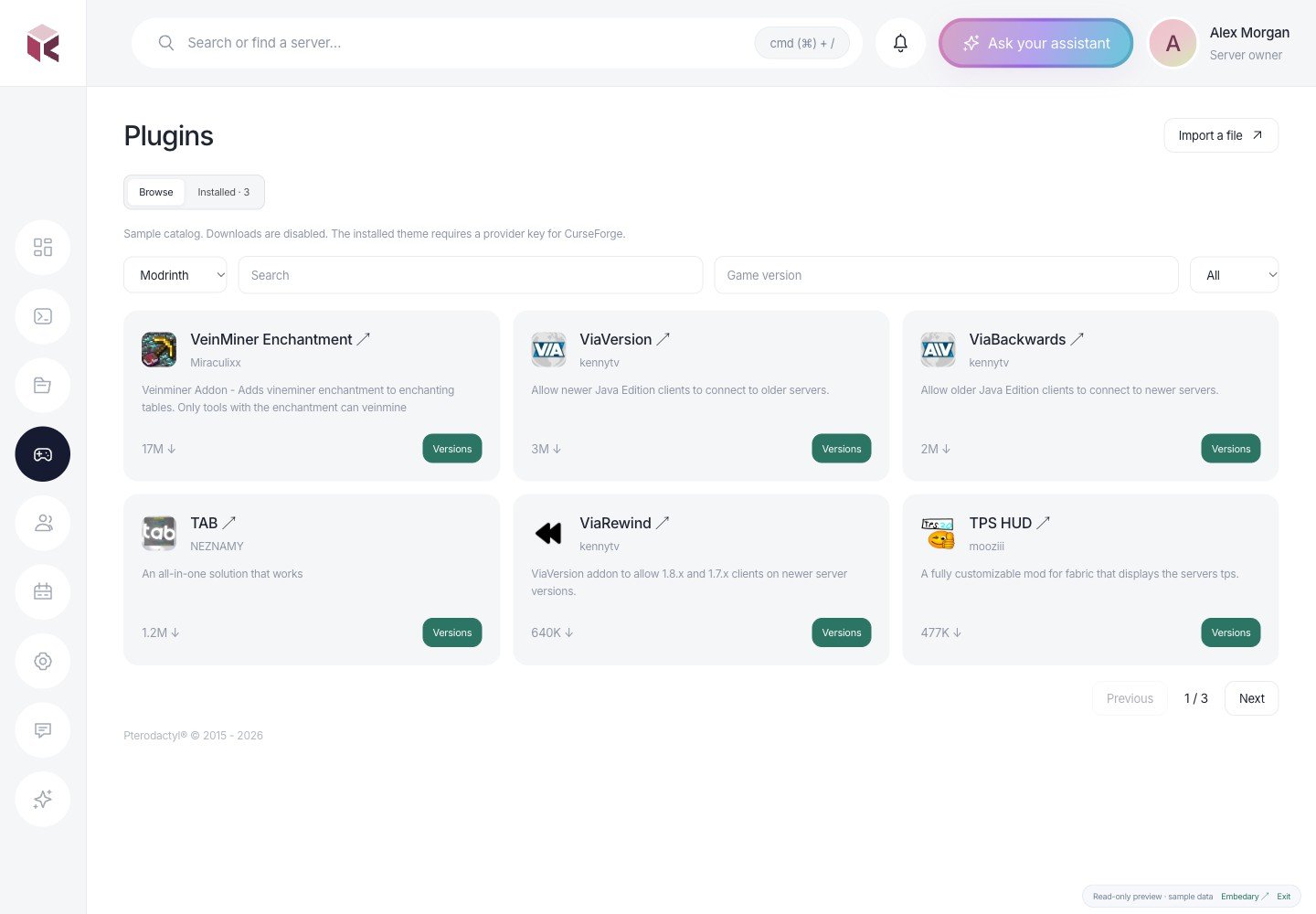
Task: Open the settings gear icon in sidebar
Action: point(43,662)
